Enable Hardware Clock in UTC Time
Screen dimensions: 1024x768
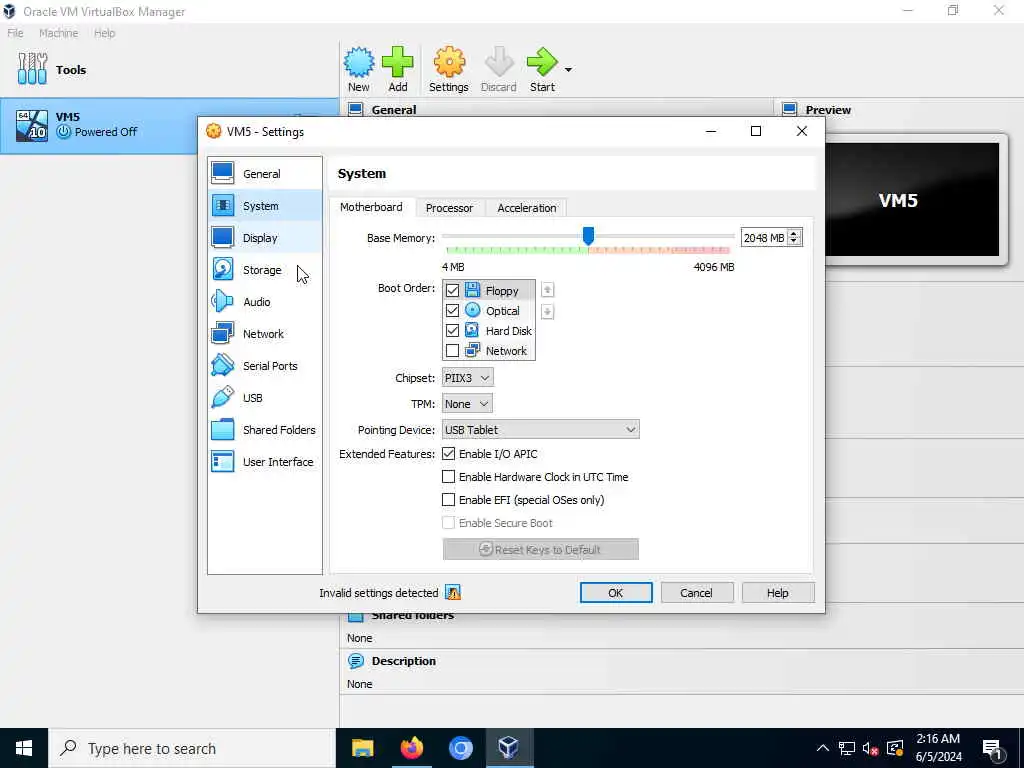coord(448,477)
